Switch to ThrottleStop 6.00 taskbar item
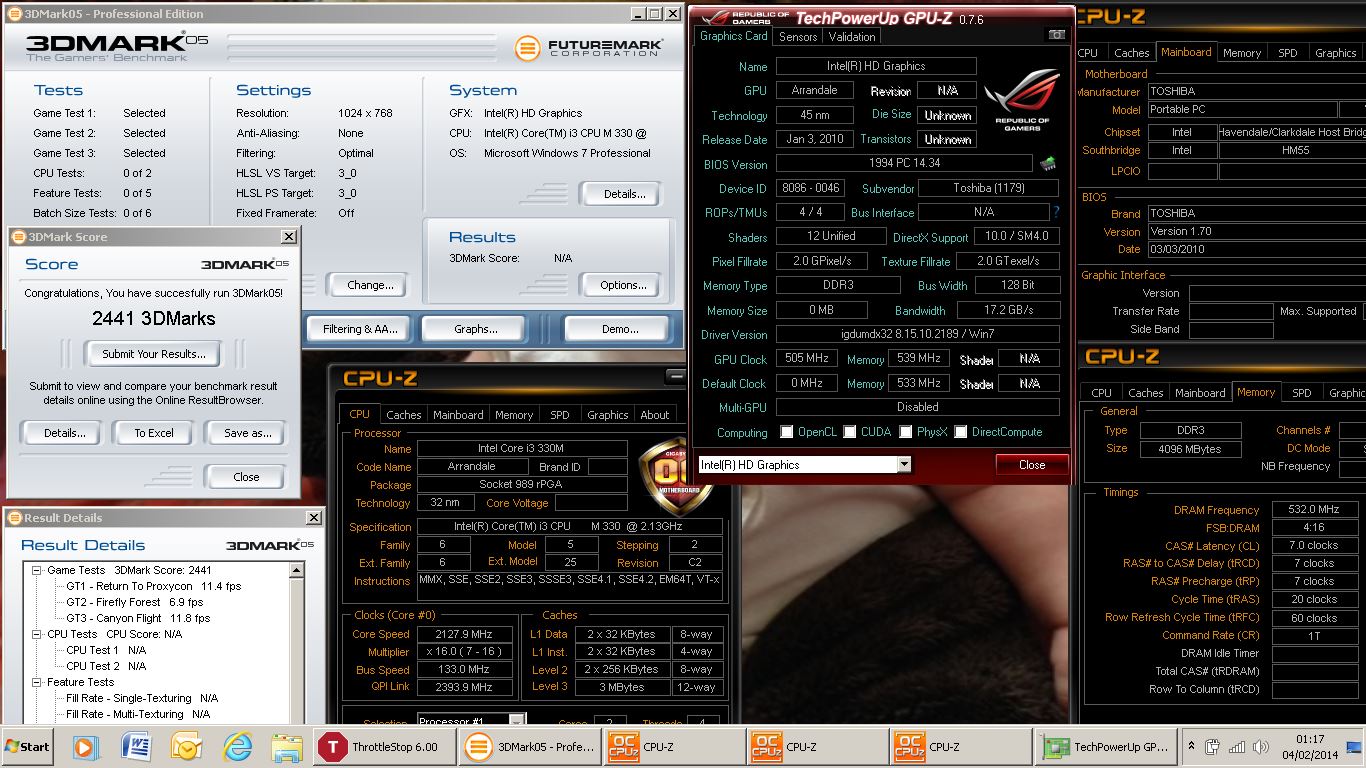The image size is (1366, 768). click(383, 746)
